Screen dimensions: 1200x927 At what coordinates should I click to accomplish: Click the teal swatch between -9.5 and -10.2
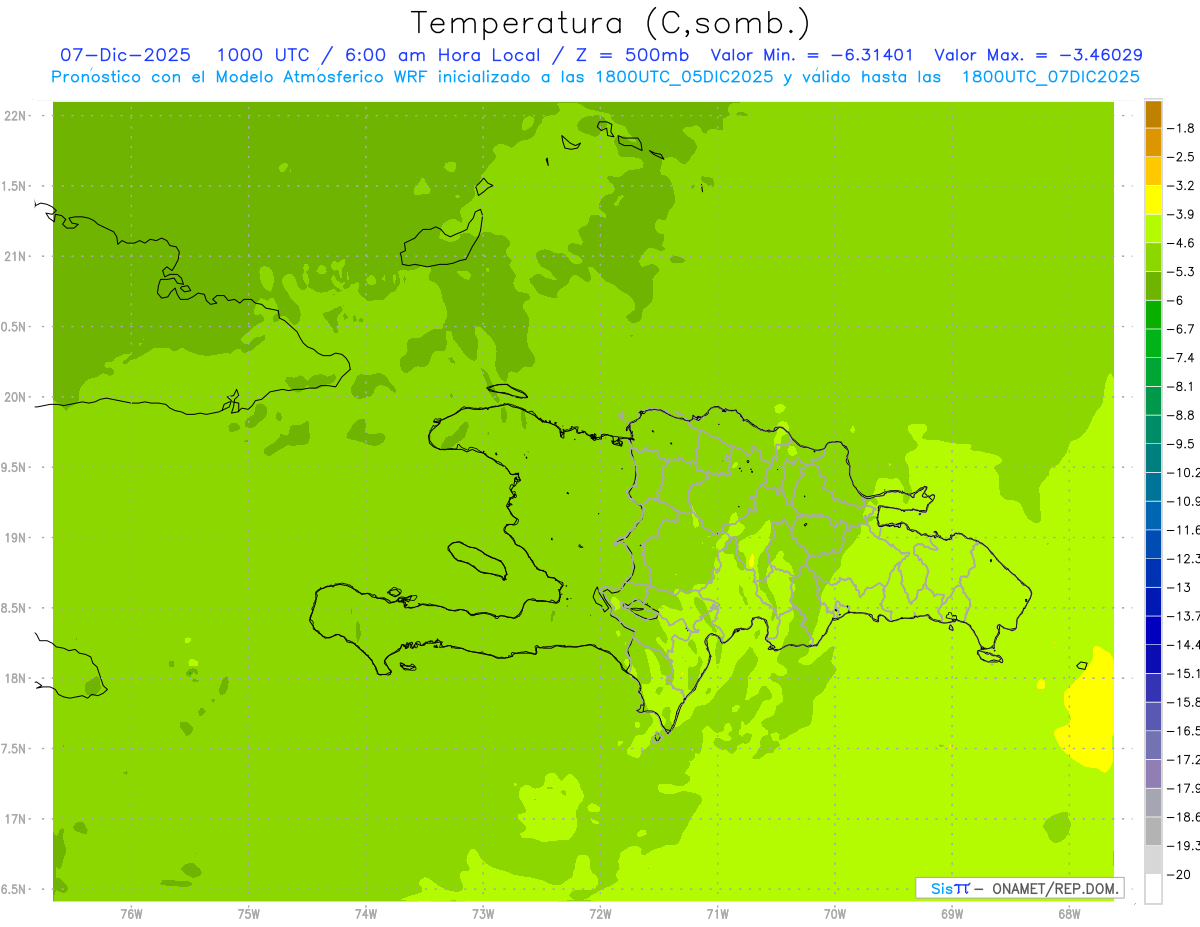coord(1153,457)
